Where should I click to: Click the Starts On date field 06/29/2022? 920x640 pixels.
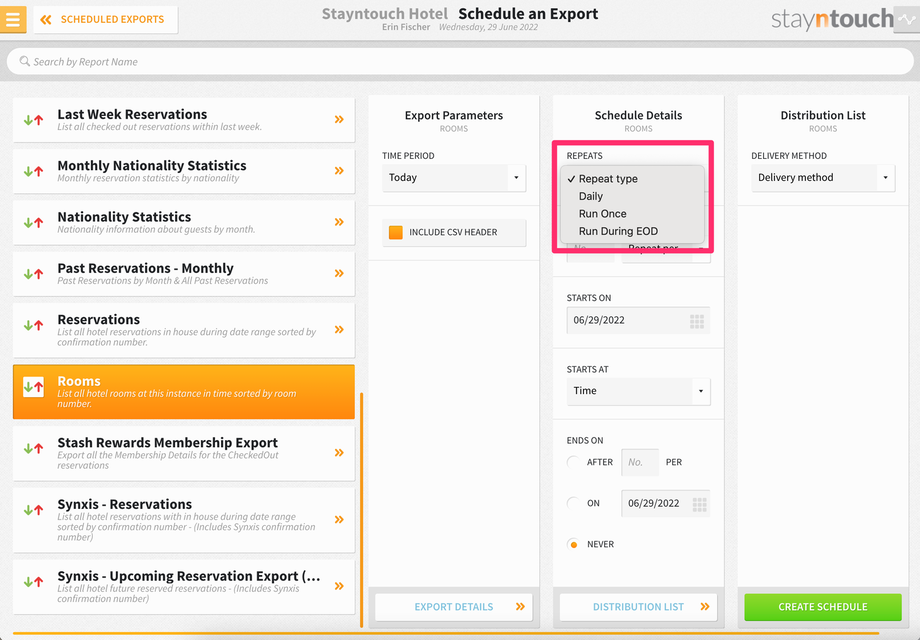[638, 320]
